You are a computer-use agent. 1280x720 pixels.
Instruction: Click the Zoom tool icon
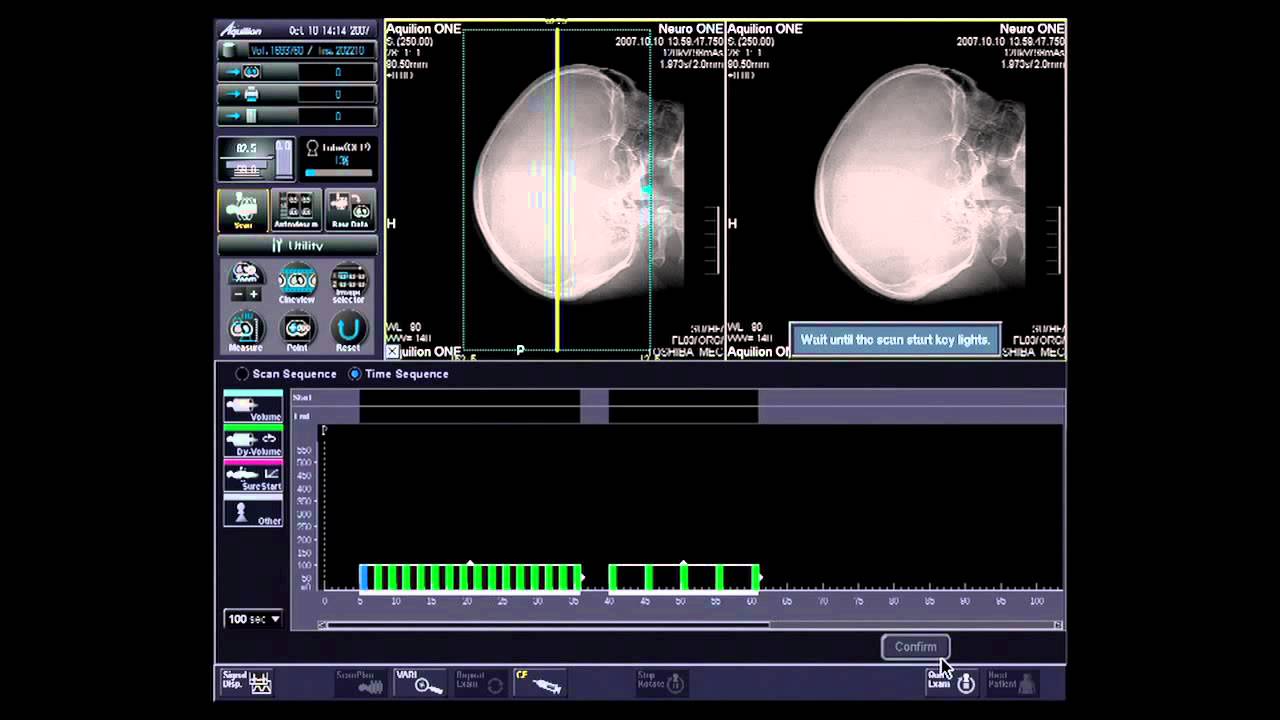coord(245,274)
